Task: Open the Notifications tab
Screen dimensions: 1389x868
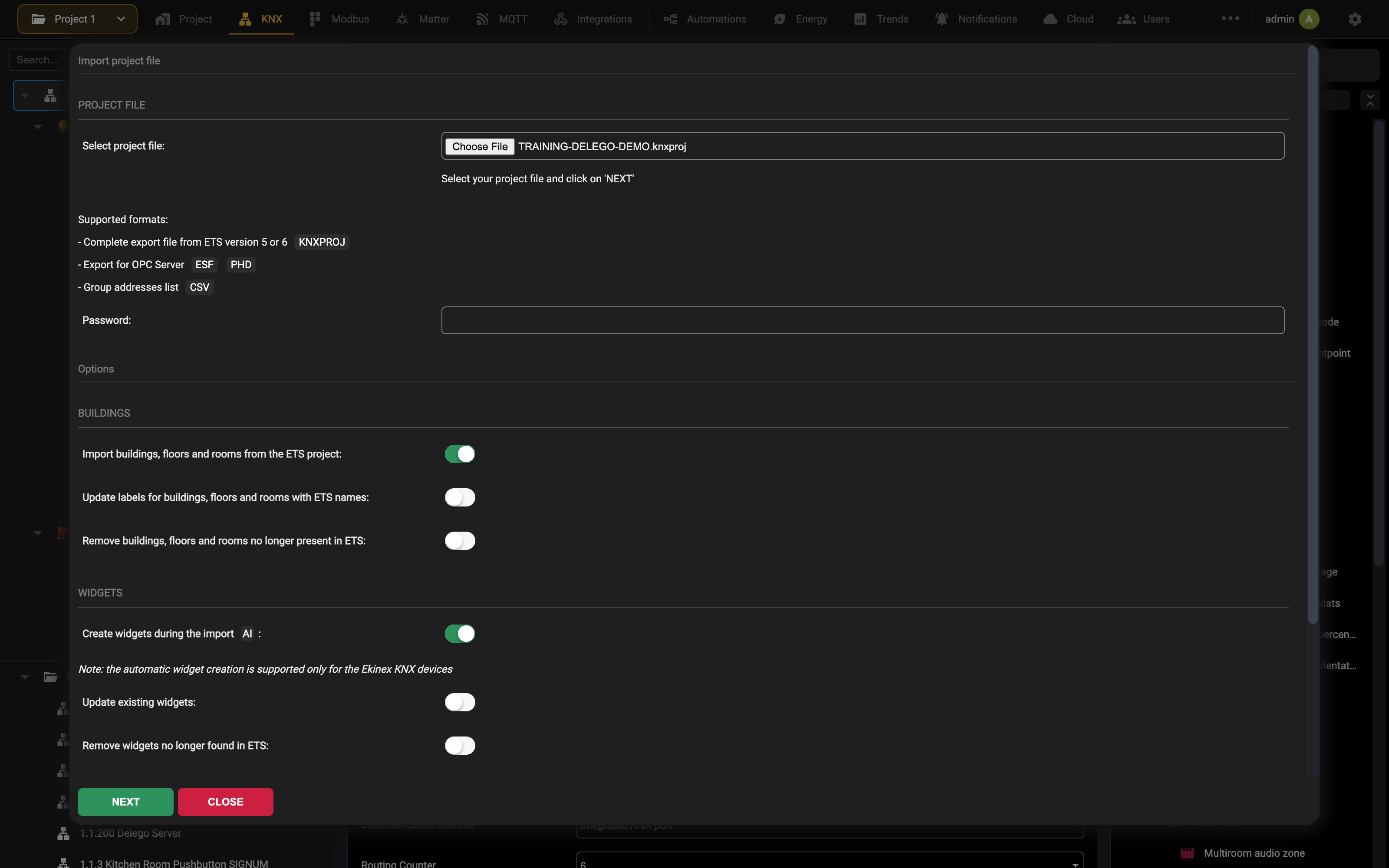Action: coord(976,19)
